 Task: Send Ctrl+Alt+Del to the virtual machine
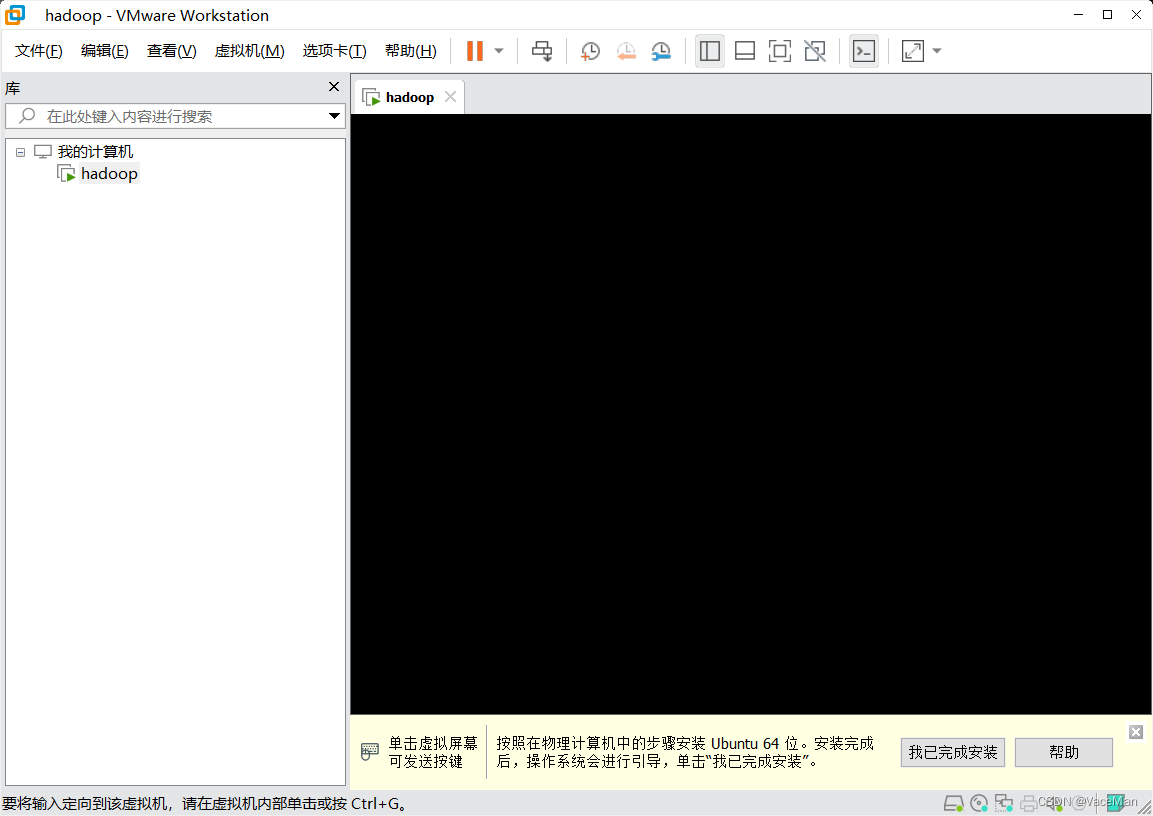[541, 50]
